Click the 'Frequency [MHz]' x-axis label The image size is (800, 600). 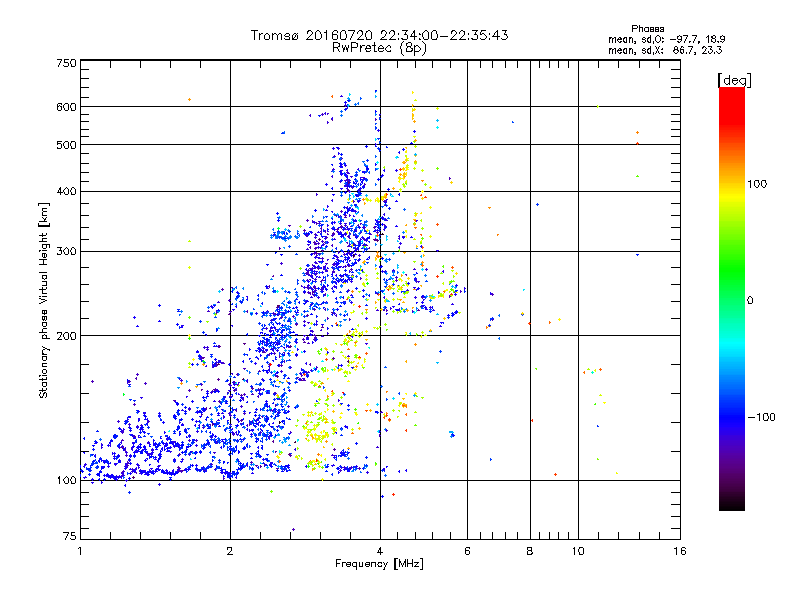click(379, 564)
